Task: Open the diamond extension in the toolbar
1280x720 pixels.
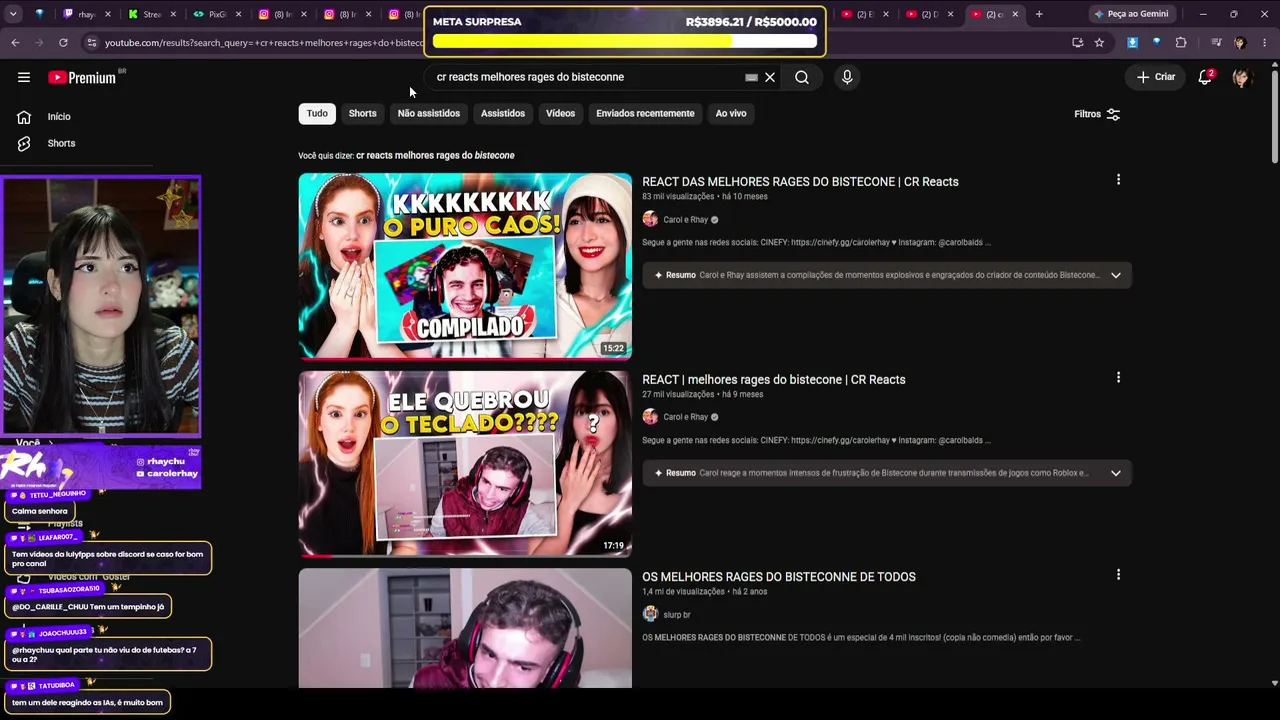Action: pos(1156,43)
